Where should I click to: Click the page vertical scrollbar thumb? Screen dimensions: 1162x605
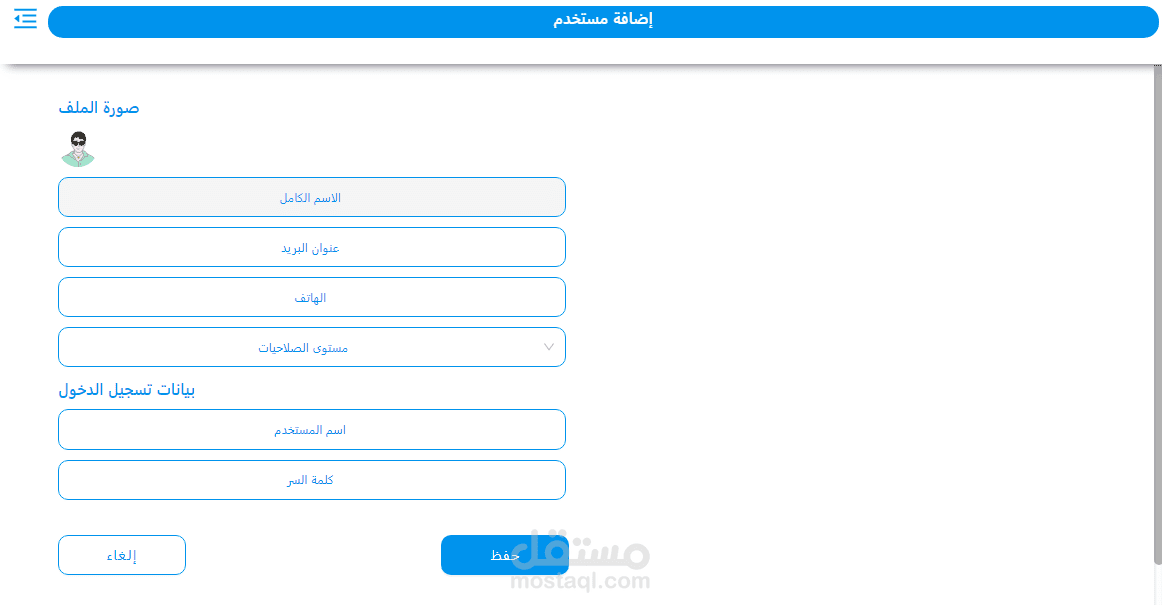coord(1157,300)
